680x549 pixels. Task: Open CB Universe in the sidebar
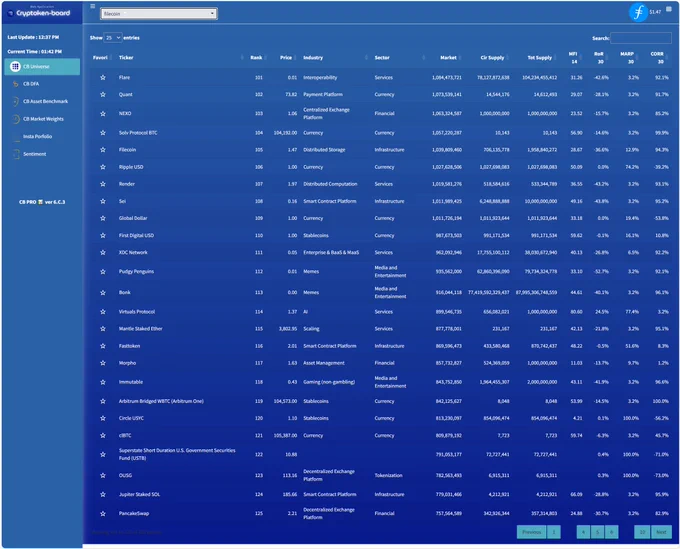42,66
